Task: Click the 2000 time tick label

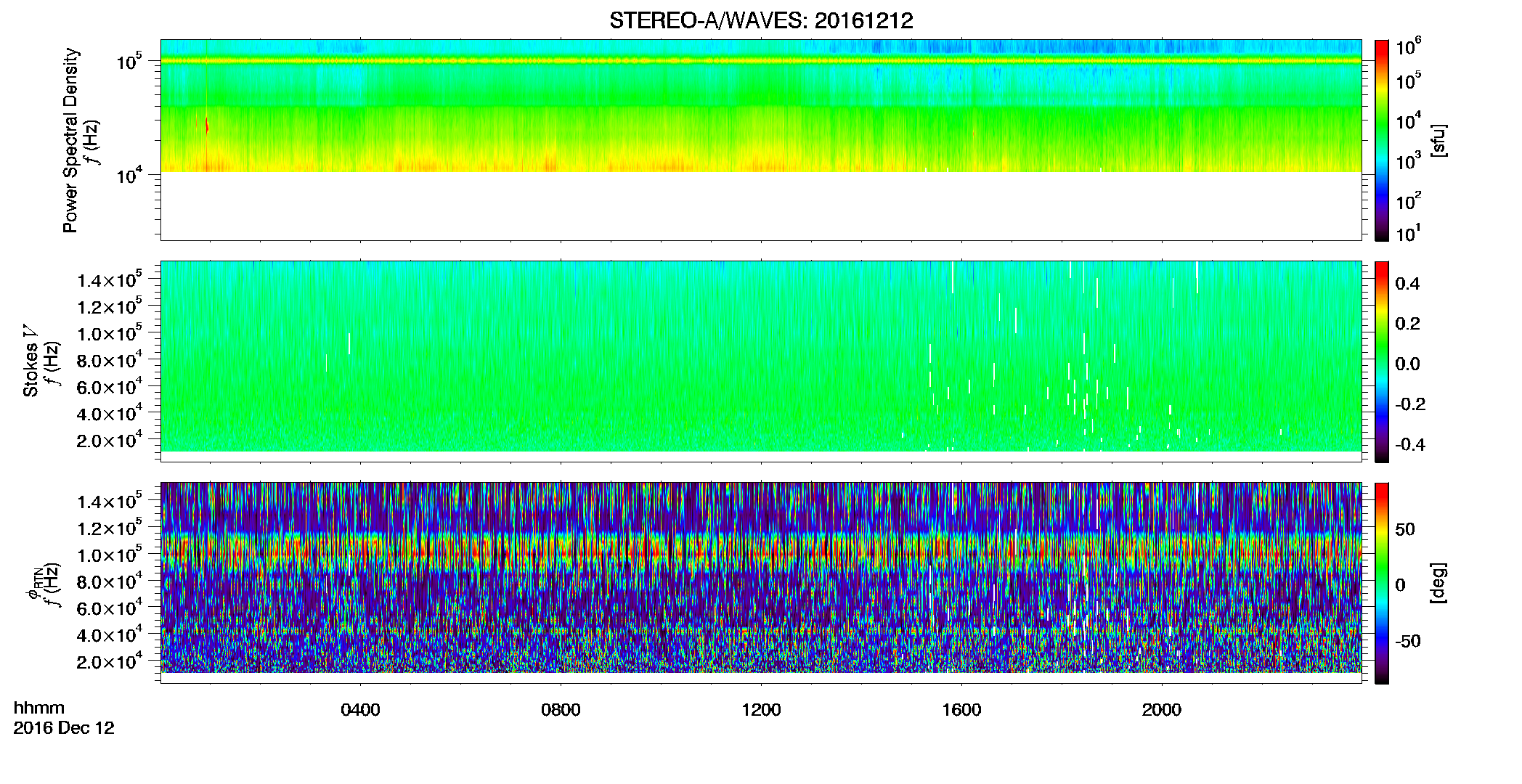Action: [x=1162, y=710]
